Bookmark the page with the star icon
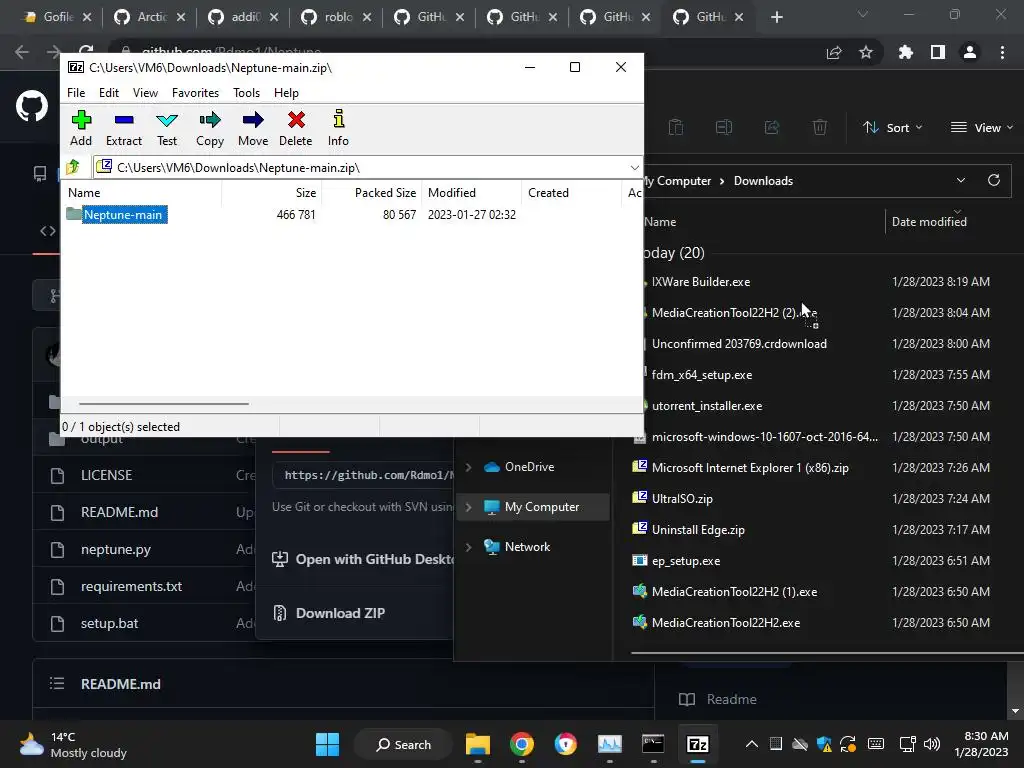 point(866,52)
